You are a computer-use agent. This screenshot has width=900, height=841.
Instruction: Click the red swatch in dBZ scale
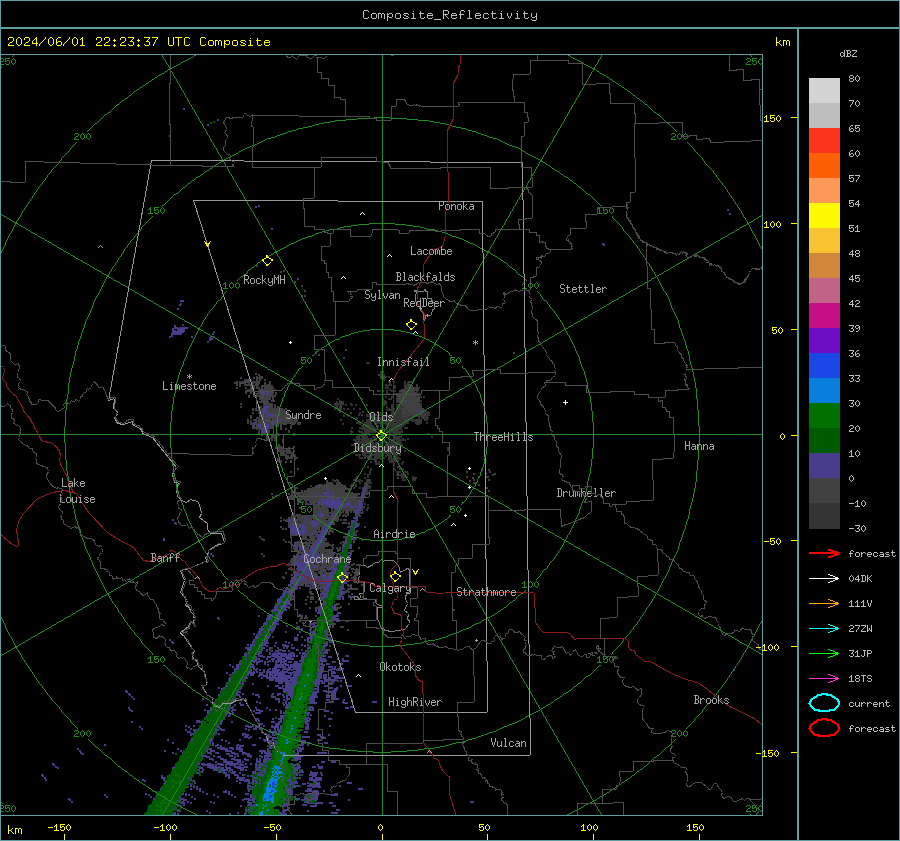tap(824, 141)
